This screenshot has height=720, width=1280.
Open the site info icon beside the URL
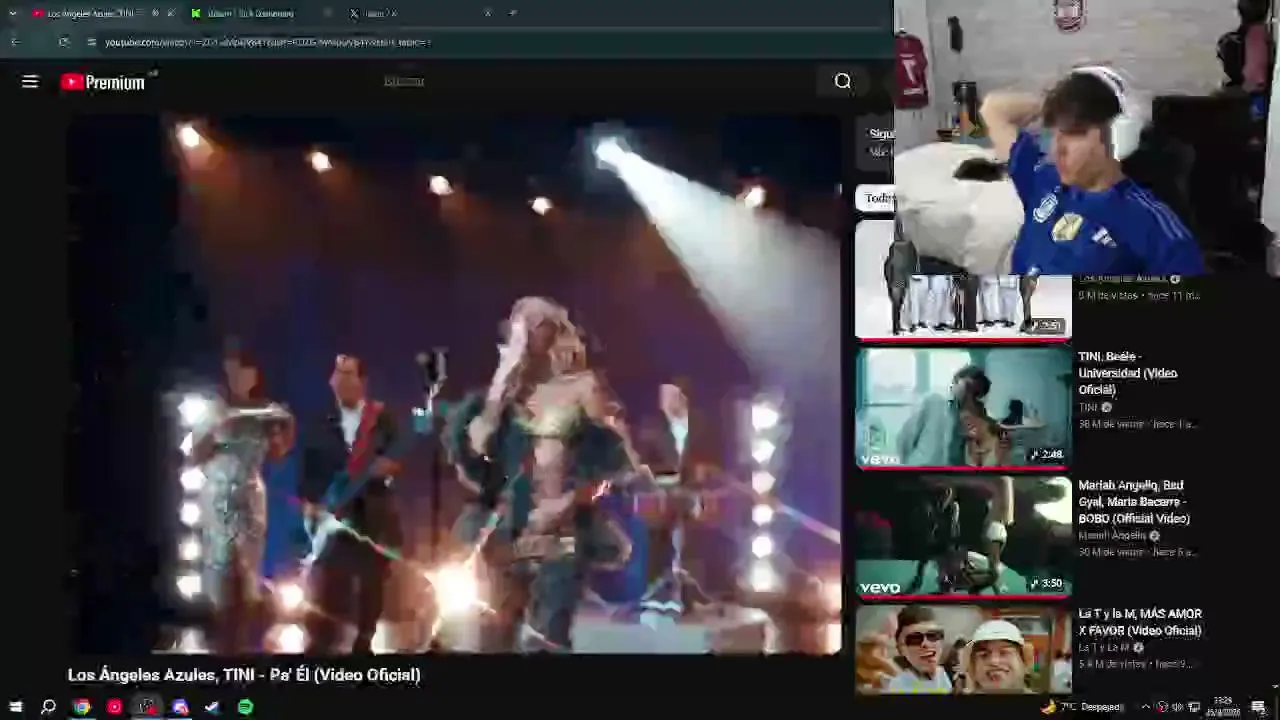pos(91,42)
